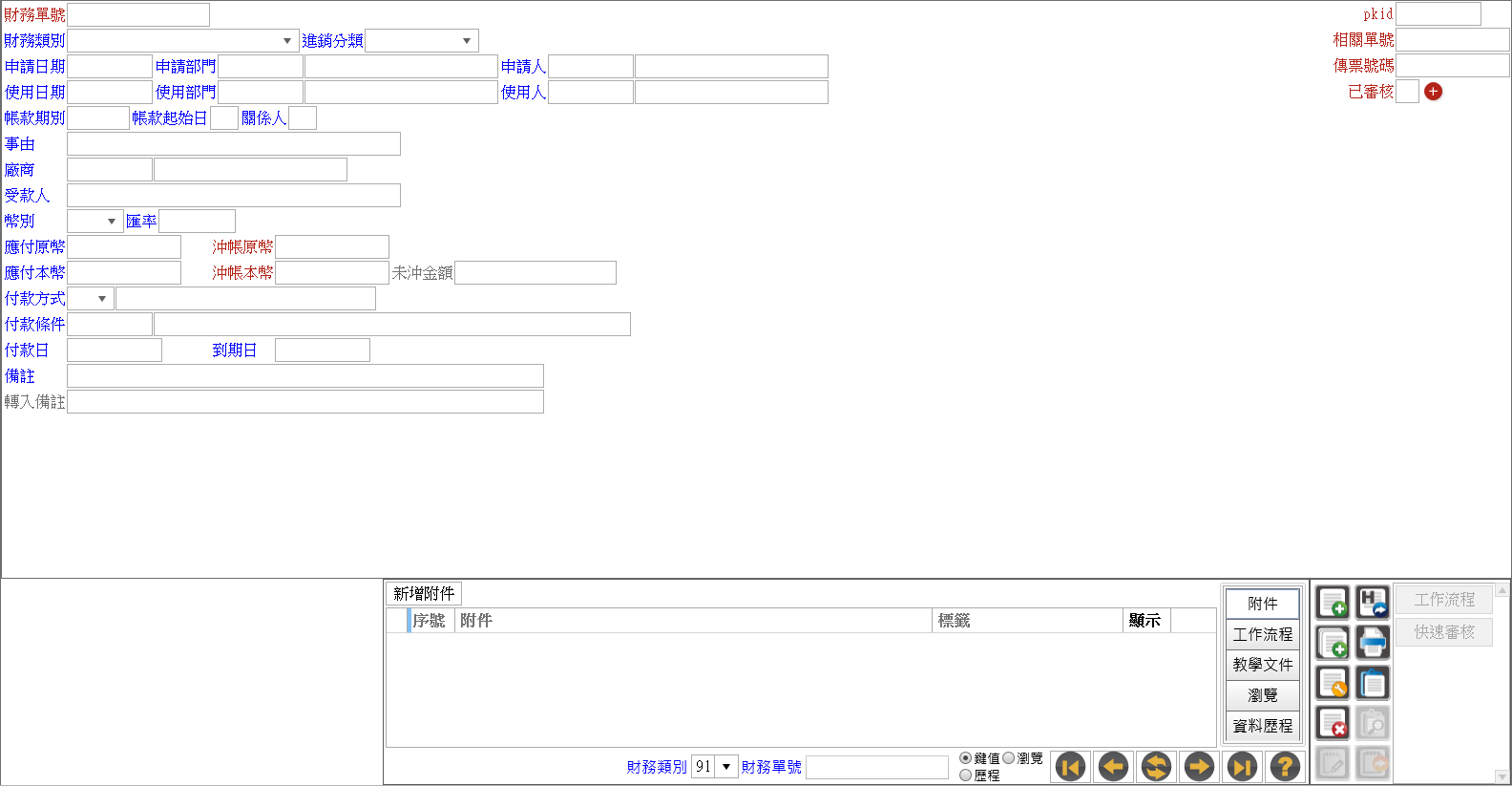Click the copy document icon with stacked pages

click(1333, 643)
